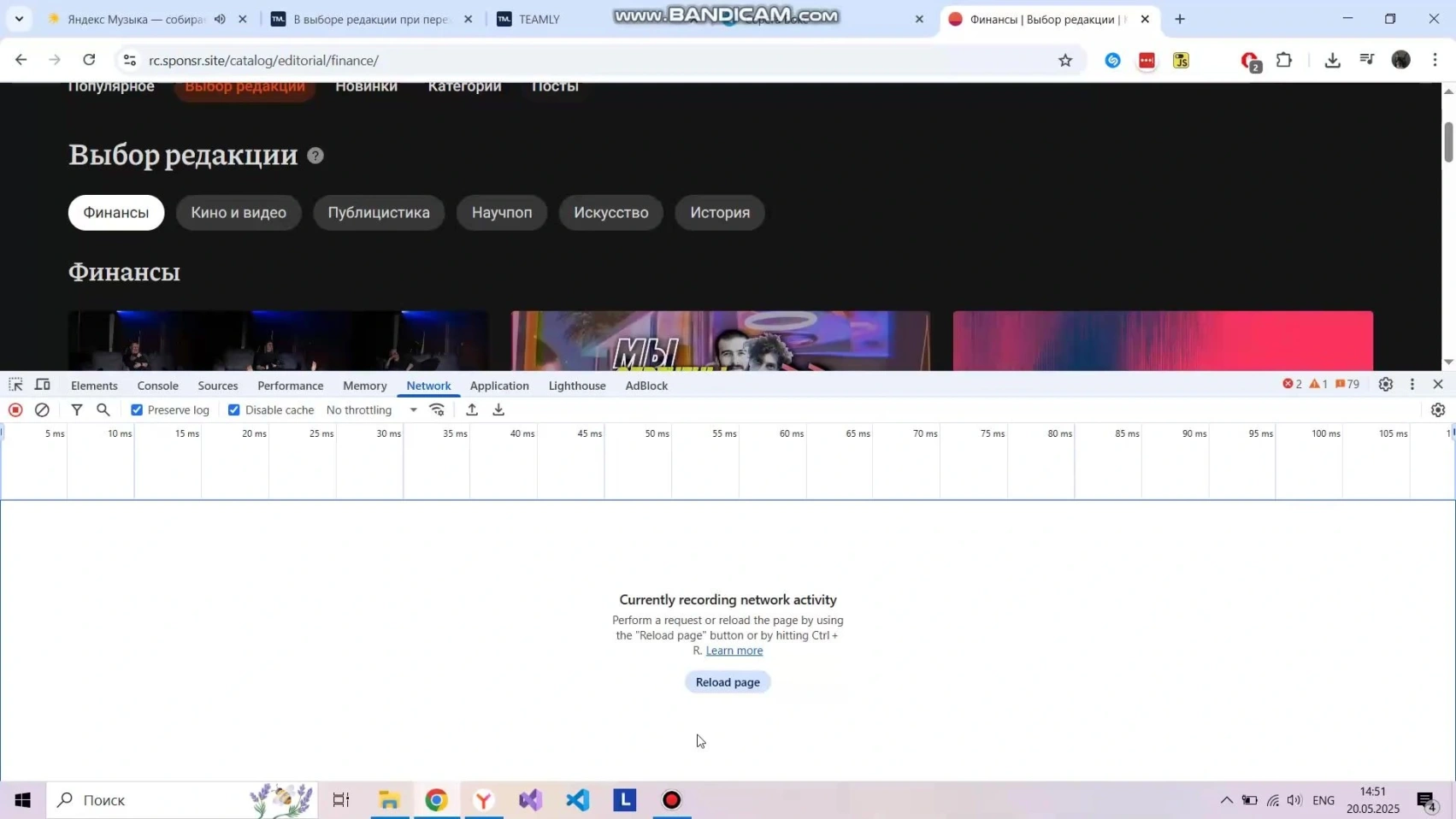This screenshot has width=1456, height=819.
Task: Switch to the Memory tab
Action: pos(365,386)
